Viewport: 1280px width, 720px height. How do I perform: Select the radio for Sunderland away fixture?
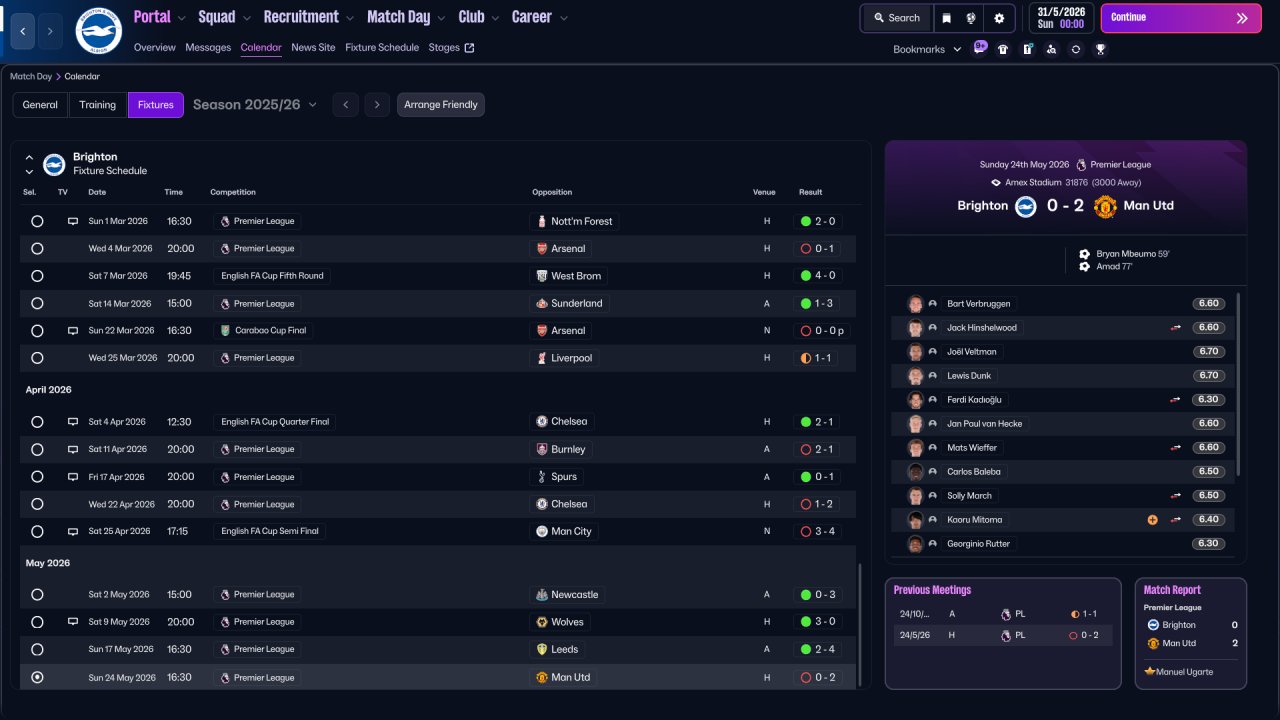tap(37, 303)
